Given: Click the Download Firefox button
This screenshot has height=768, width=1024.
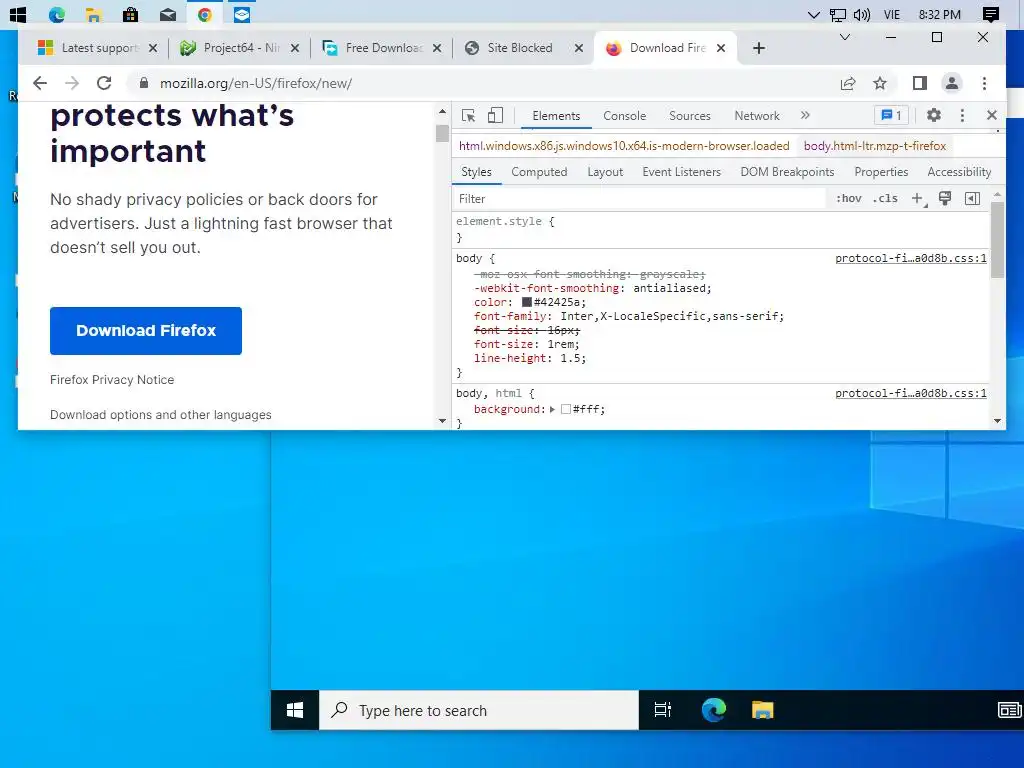Looking at the screenshot, I should [146, 331].
